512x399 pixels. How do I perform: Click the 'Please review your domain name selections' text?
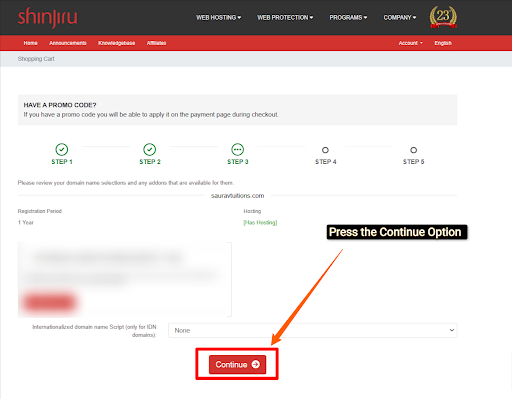(125, 183)
